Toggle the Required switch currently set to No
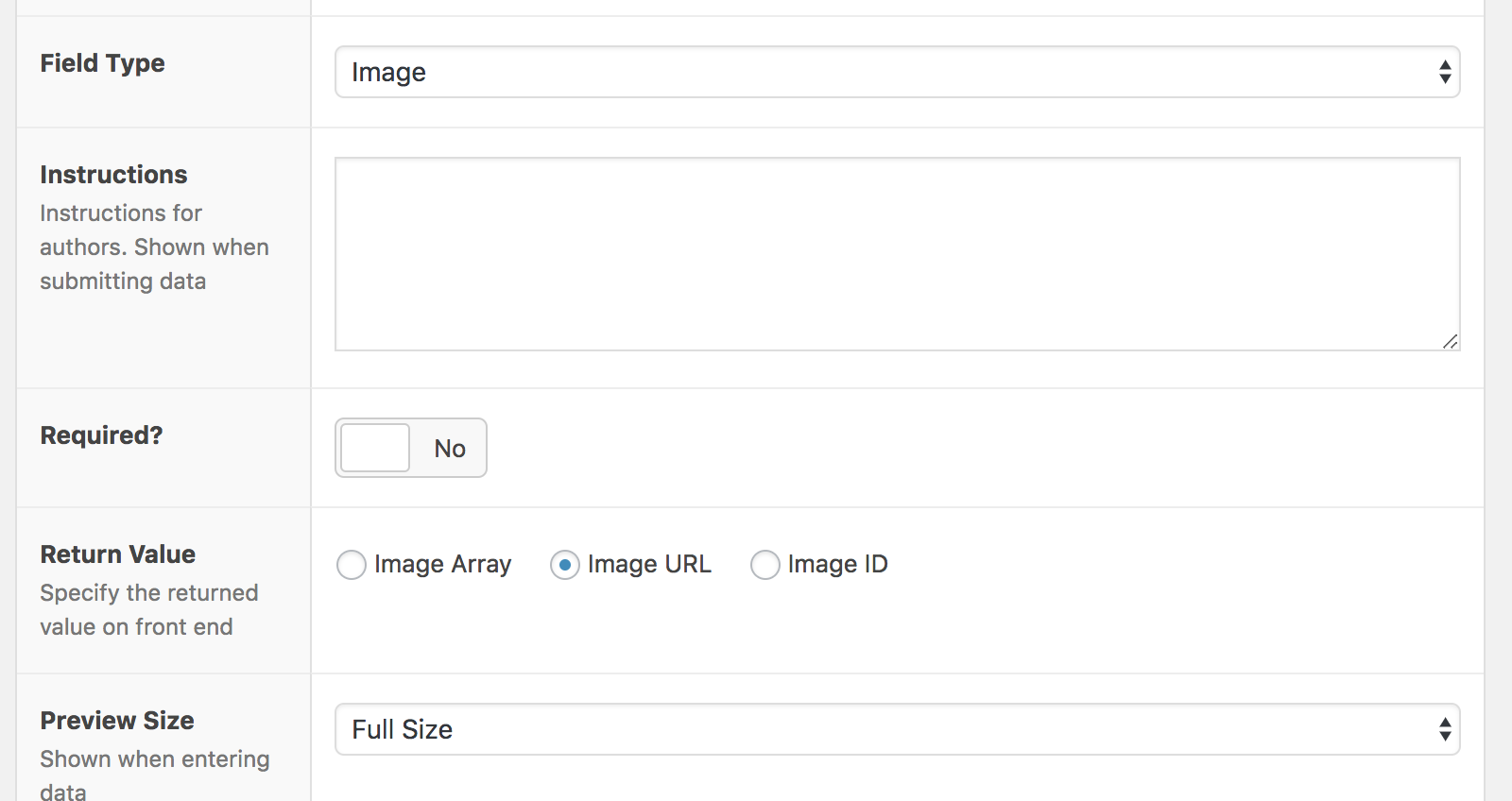This screenshot has width=1512, height=801. [x=411, y=448]
